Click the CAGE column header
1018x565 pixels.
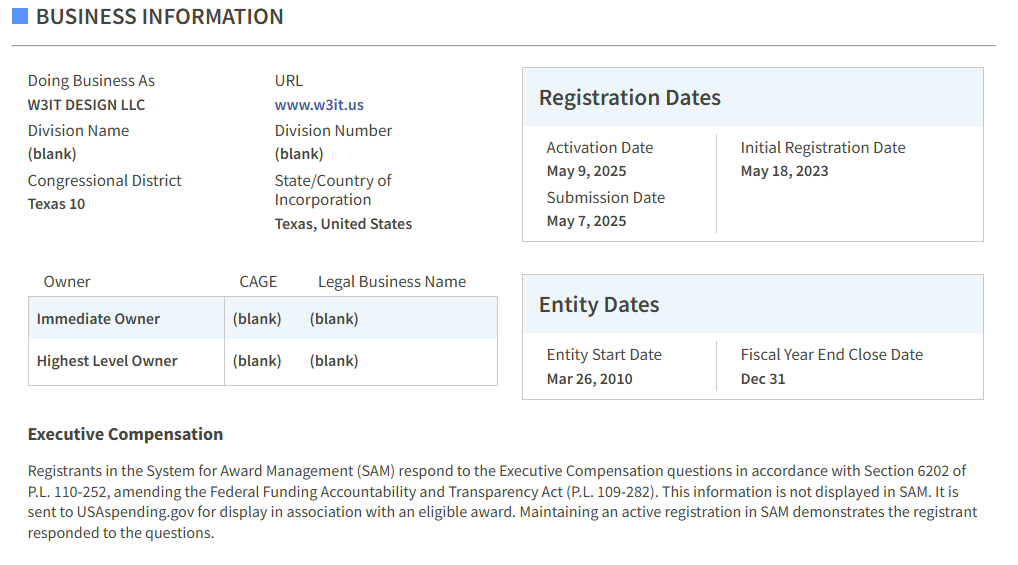tap(258, 282)
